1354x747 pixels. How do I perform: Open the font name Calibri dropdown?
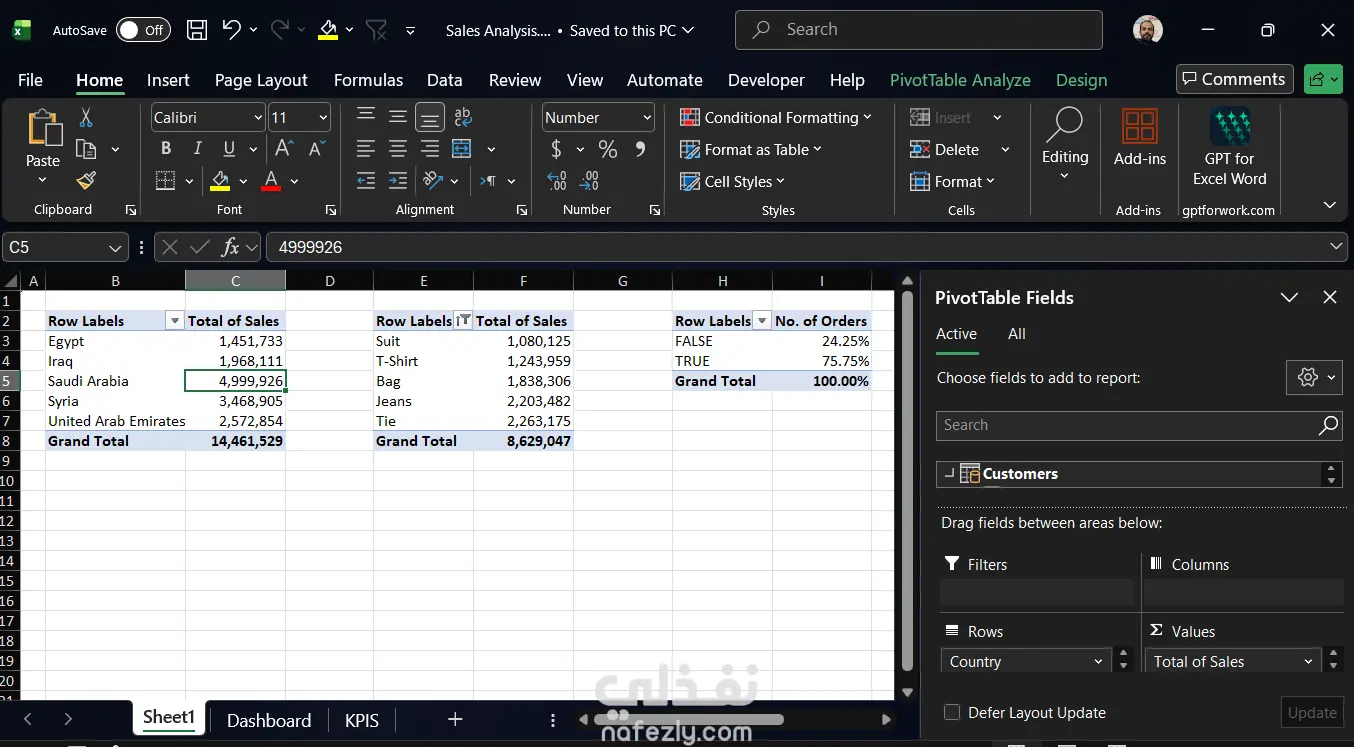point(258,118)
